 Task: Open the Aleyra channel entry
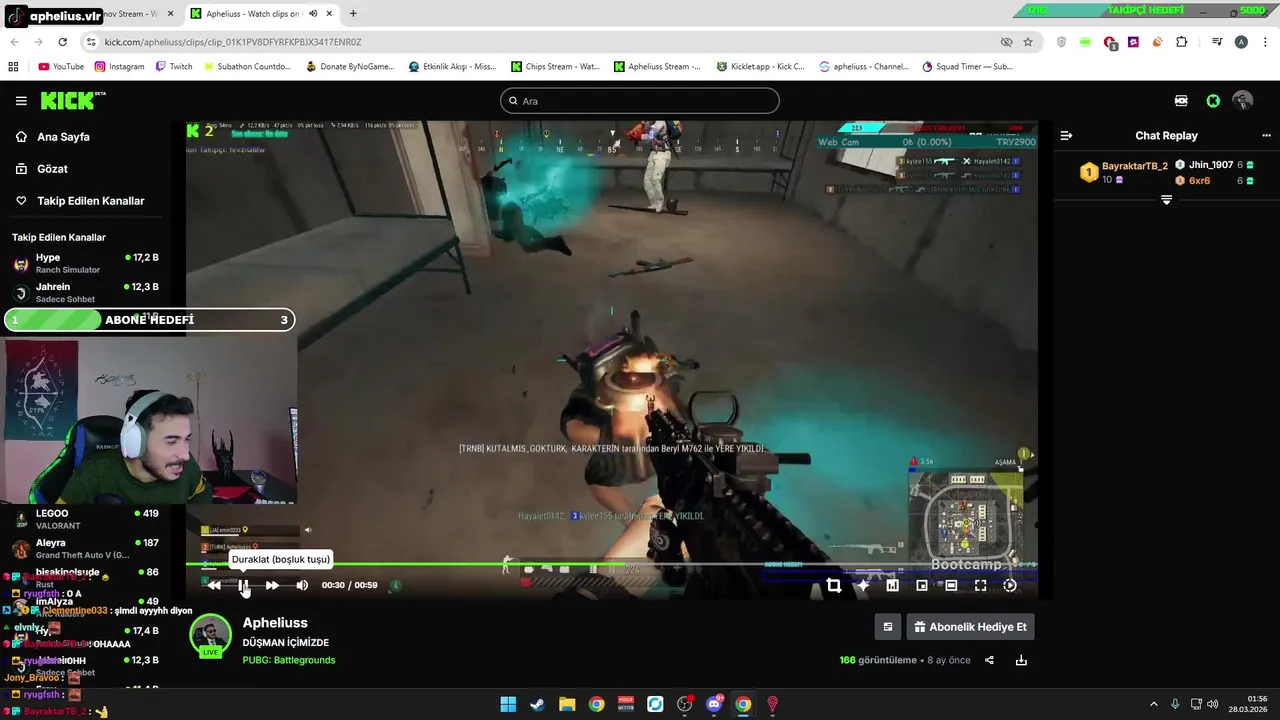pos(85,548)
